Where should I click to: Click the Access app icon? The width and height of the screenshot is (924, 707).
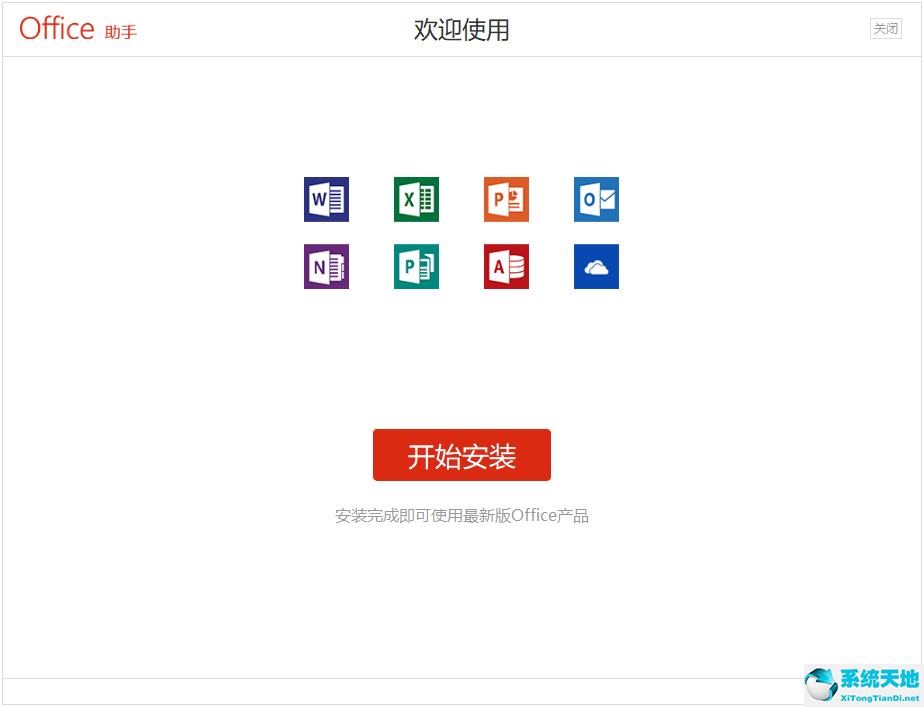click(506, 266)
